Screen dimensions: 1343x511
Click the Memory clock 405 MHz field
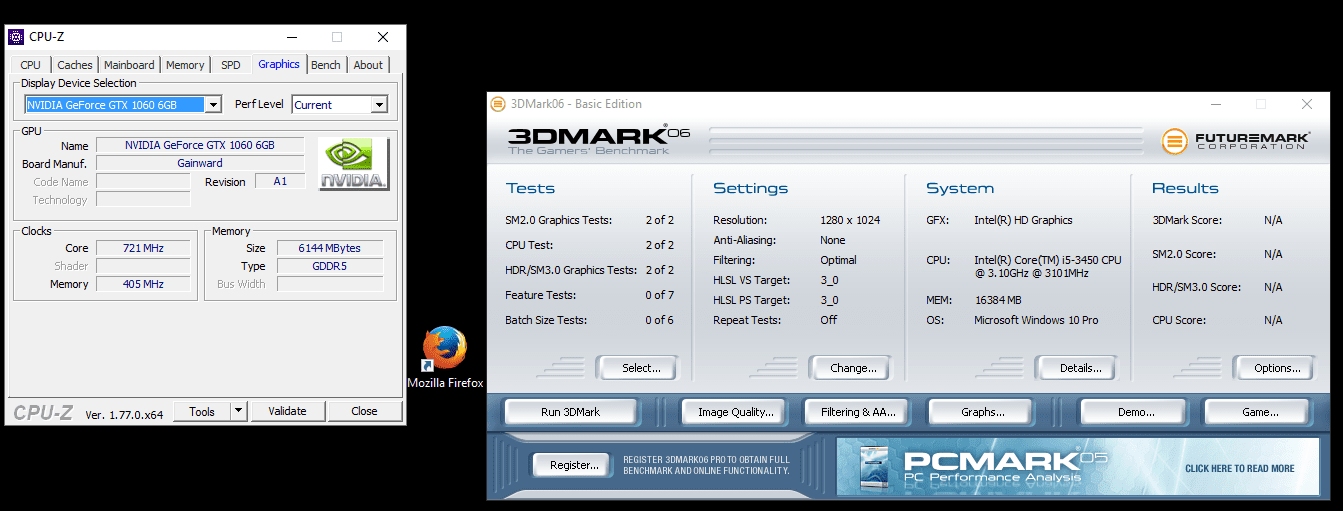[x=143, y=284]
